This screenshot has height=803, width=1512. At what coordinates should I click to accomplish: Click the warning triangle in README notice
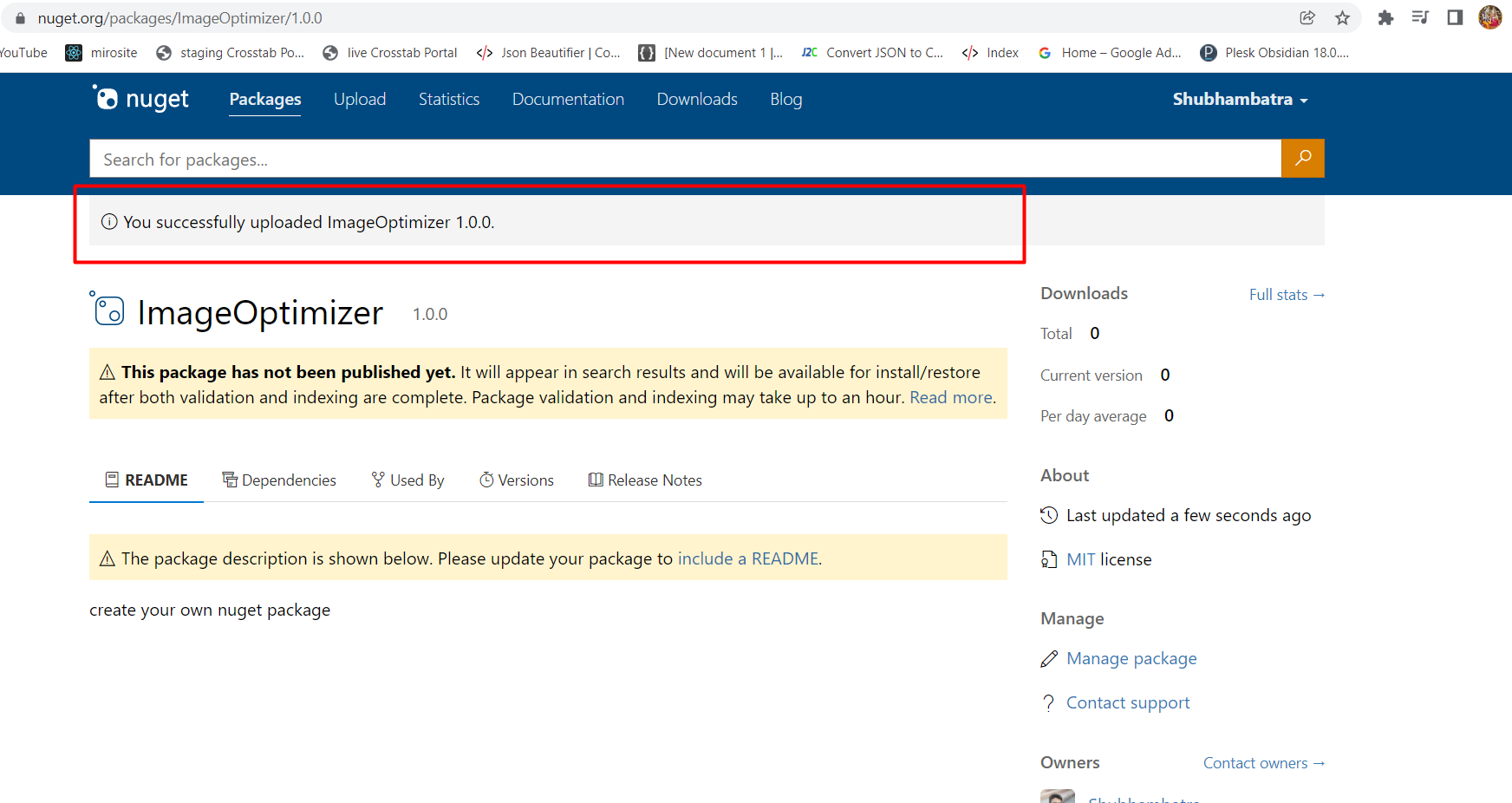point(108,558)
